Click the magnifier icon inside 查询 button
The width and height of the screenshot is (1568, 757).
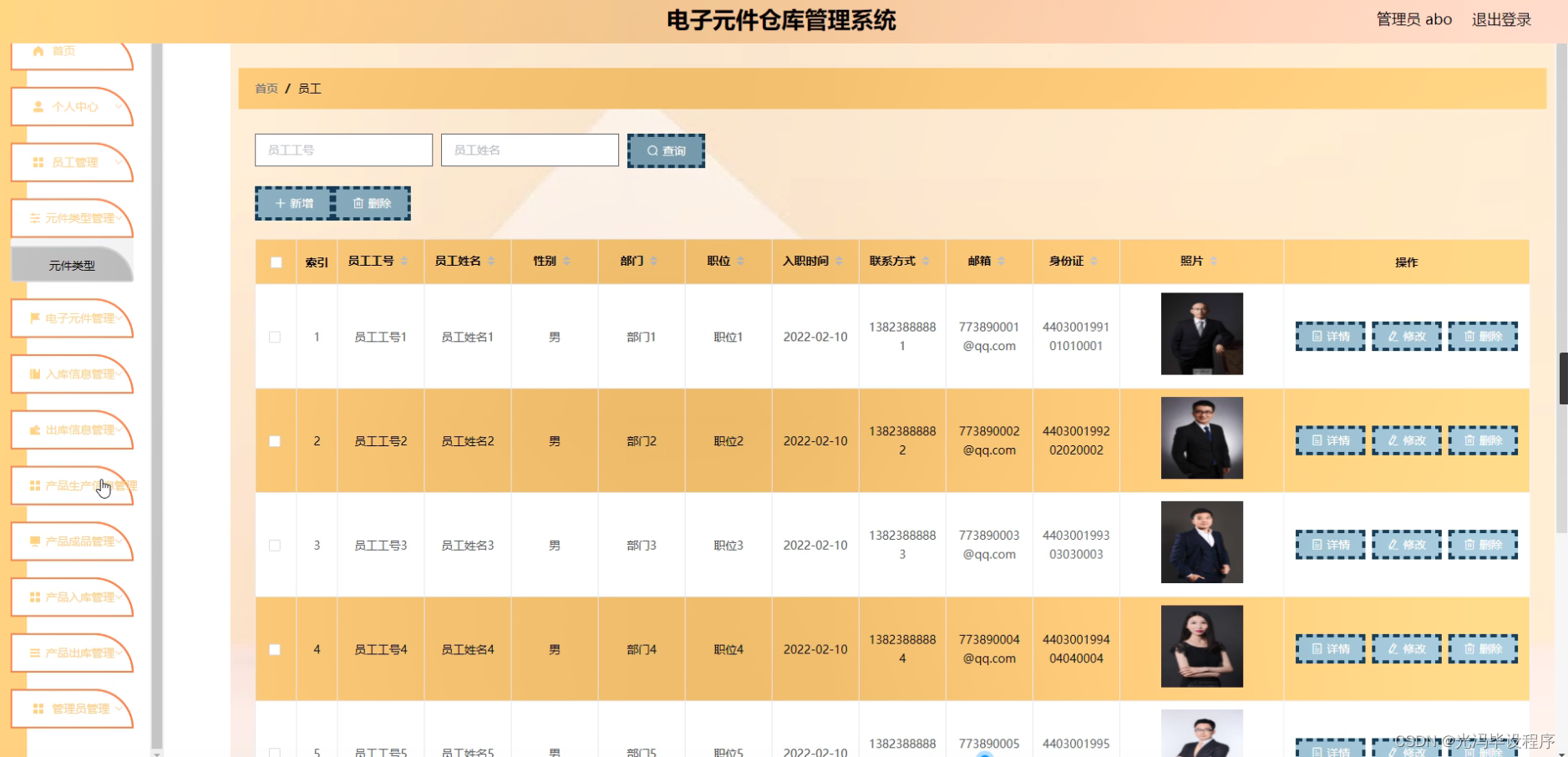653,150
